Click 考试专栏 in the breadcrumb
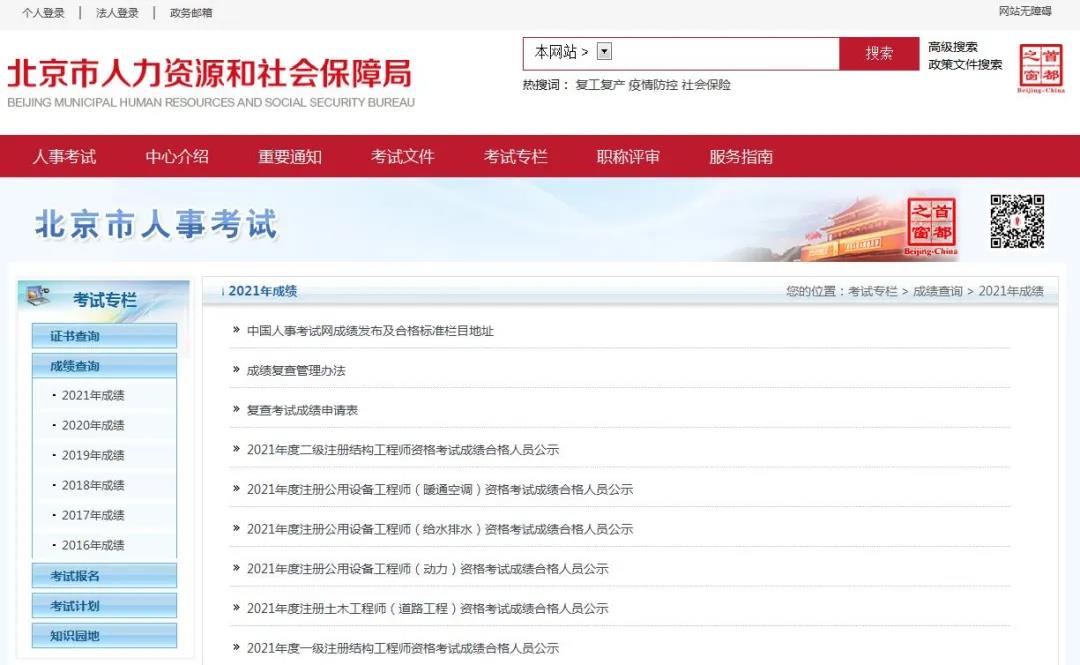The image size is (1080, 665). (873, 291)
